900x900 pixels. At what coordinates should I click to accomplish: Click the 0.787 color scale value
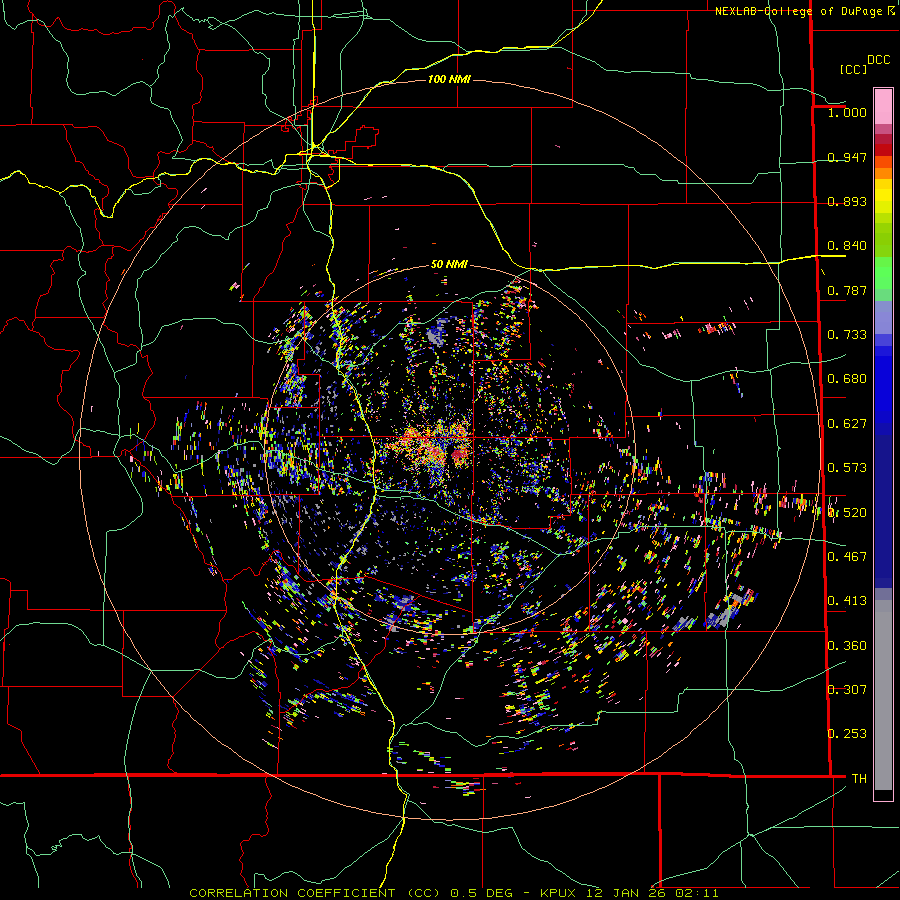pyautogui.click(x=847, y=290)
